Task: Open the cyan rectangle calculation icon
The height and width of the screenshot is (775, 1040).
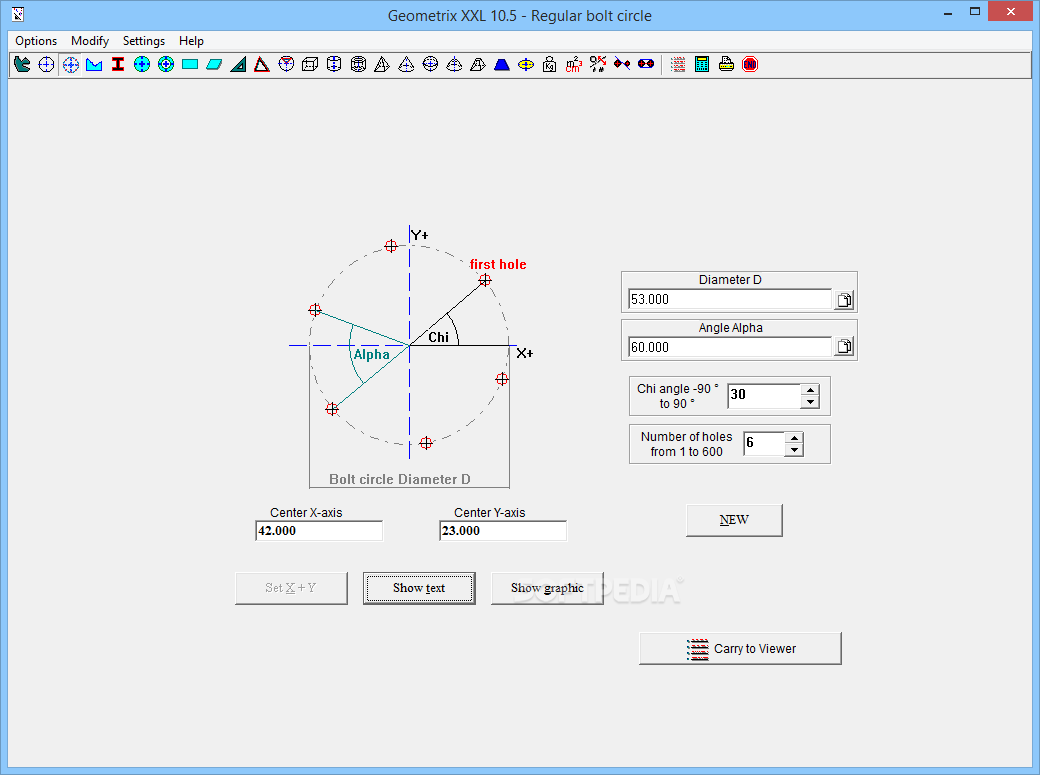Action: click(x=190, y=64)
